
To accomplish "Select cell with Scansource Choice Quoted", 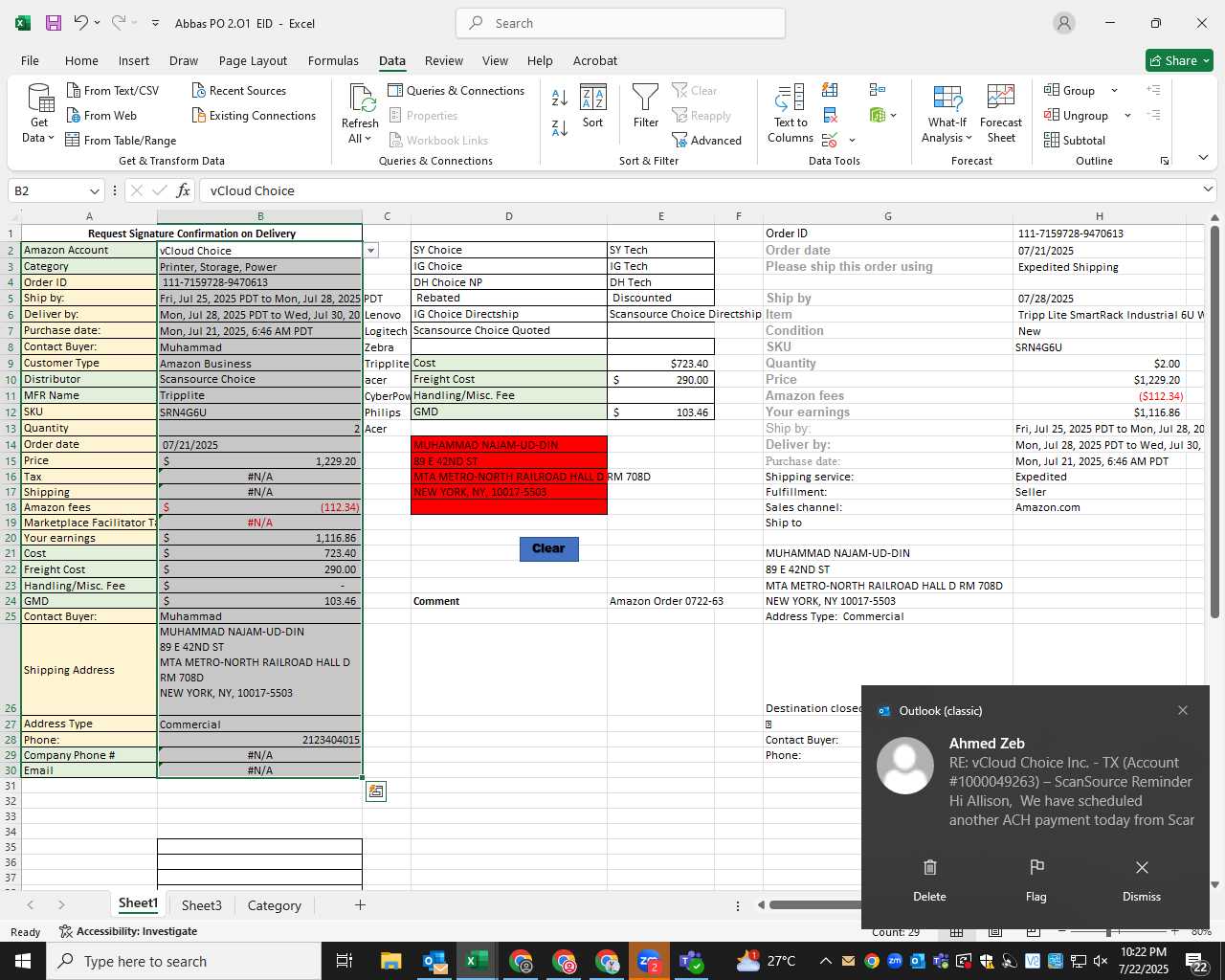I will click(x=509, y=330).
